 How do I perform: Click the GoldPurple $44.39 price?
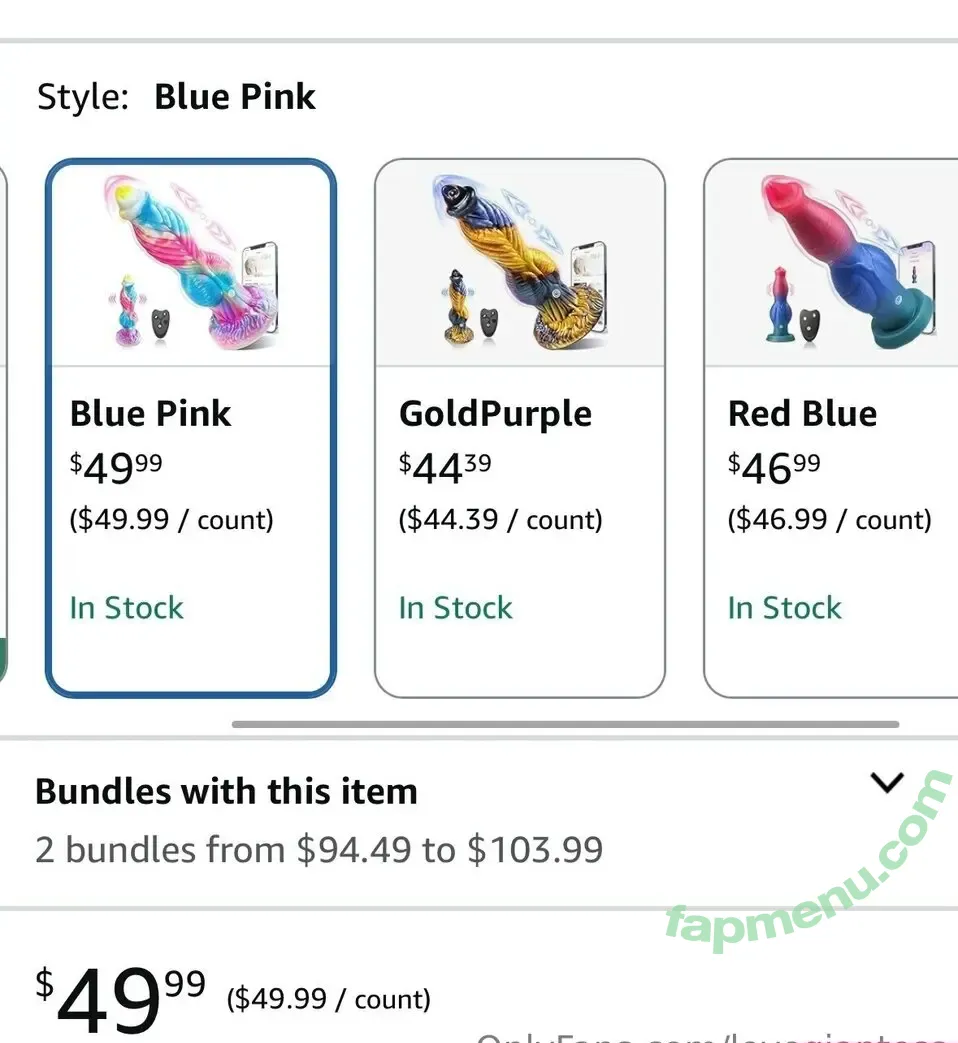(x=445, y=467)
